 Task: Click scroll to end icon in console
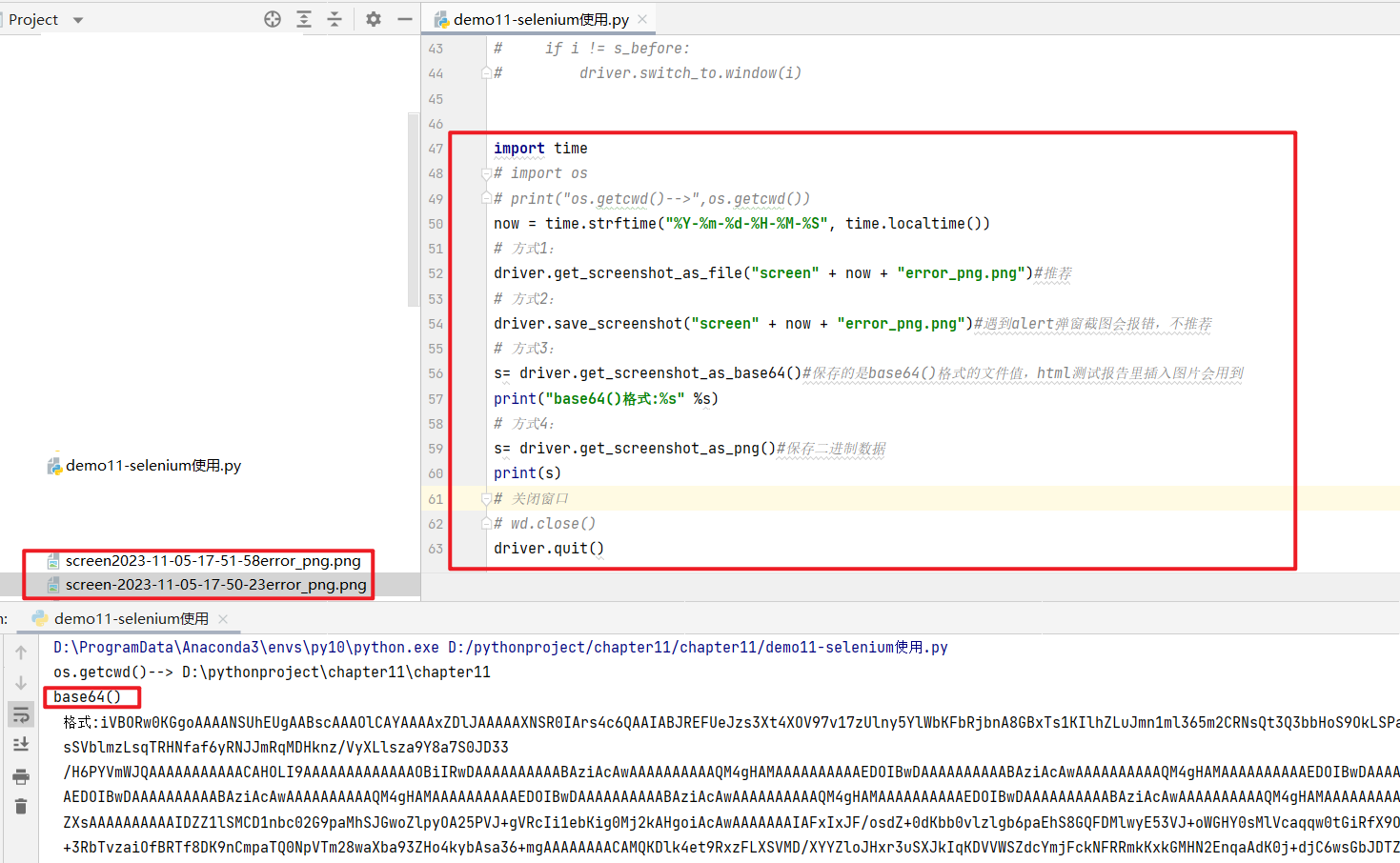[x=21, y=745]
